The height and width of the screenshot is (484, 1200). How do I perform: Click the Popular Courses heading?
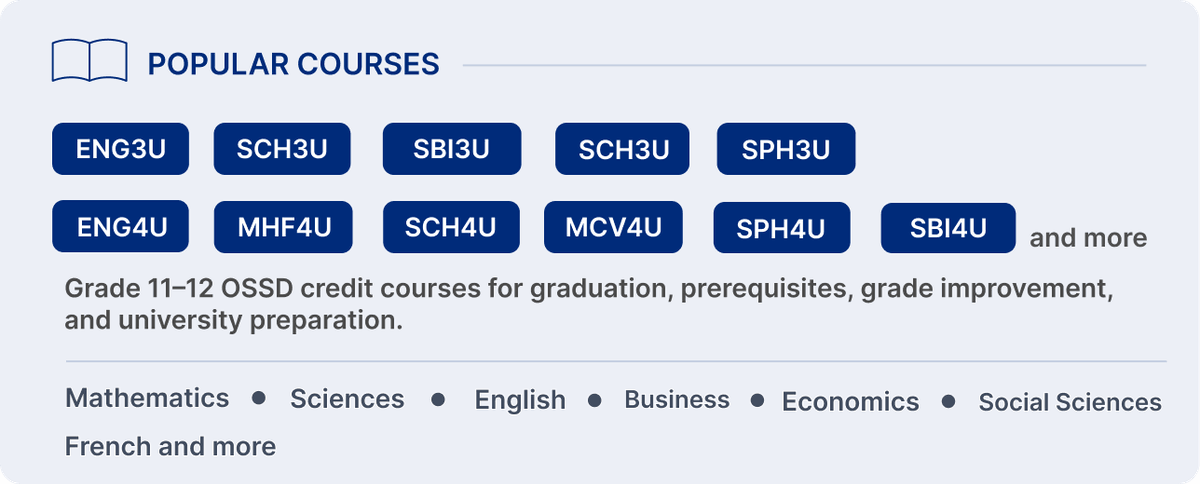click(x=293, y=64)
